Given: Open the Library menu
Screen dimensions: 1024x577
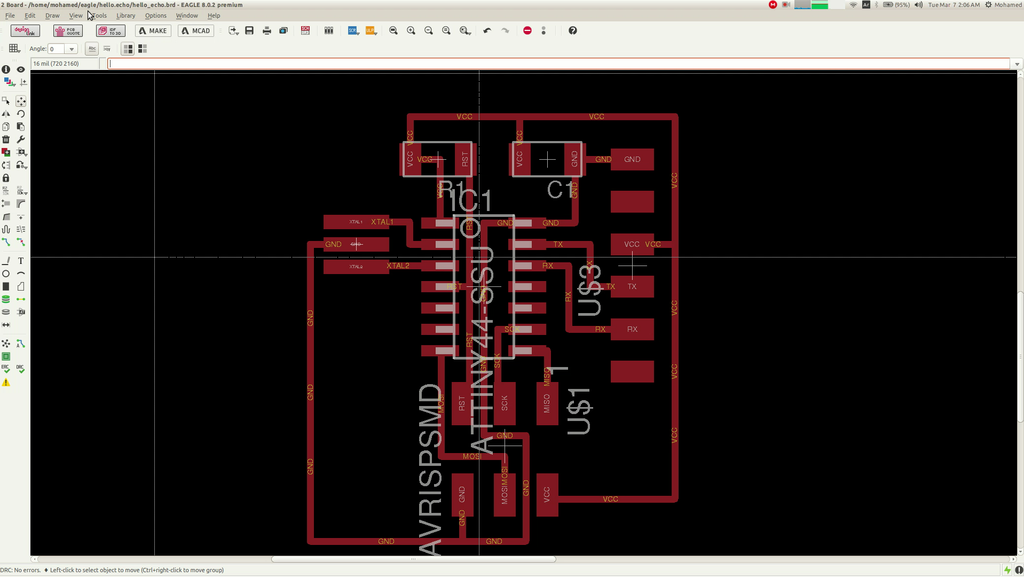Looking at the screenshot, I should tap(125, 15).
